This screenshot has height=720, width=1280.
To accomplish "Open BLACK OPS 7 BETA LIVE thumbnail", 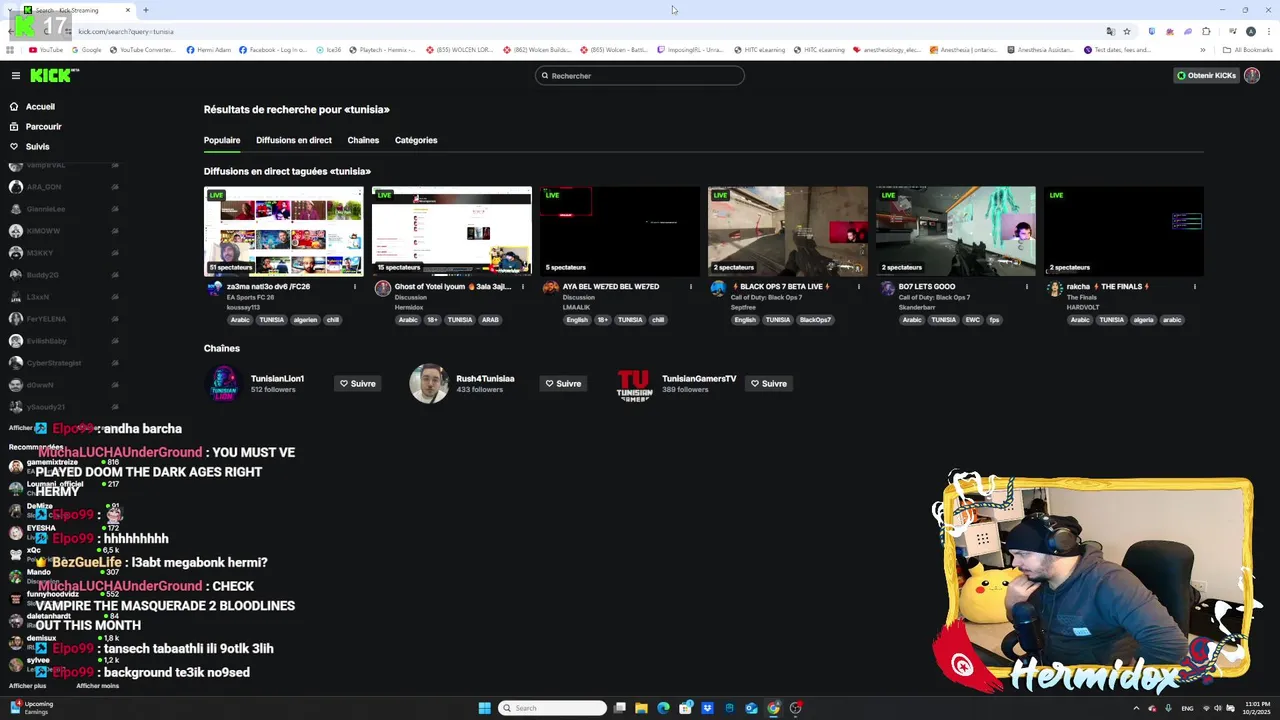I will tap(788, 231).
